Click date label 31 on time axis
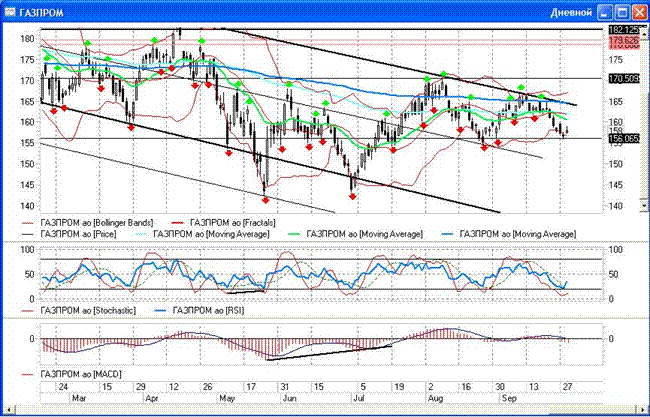Viewport: 650px width, 417px height. (285, 387)
